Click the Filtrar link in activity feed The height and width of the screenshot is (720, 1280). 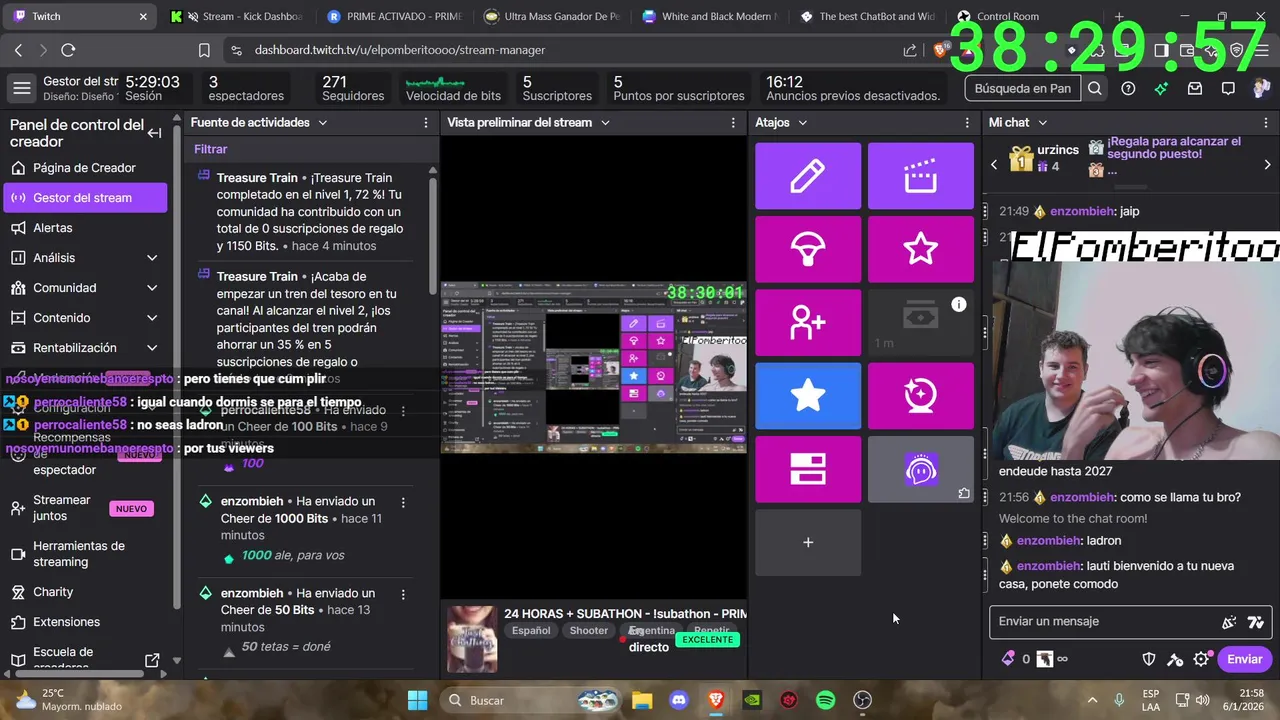coord(211,149)
